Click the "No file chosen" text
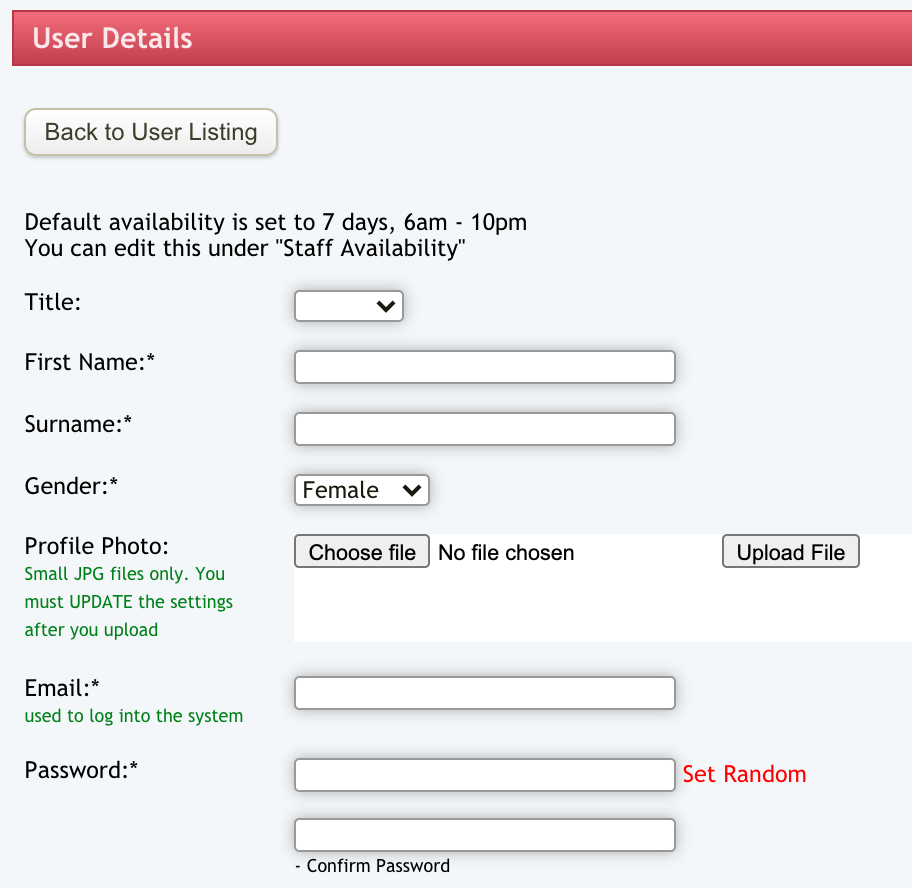Image resolution: width=912 pixels, height=888 pixels. (506, 553)
